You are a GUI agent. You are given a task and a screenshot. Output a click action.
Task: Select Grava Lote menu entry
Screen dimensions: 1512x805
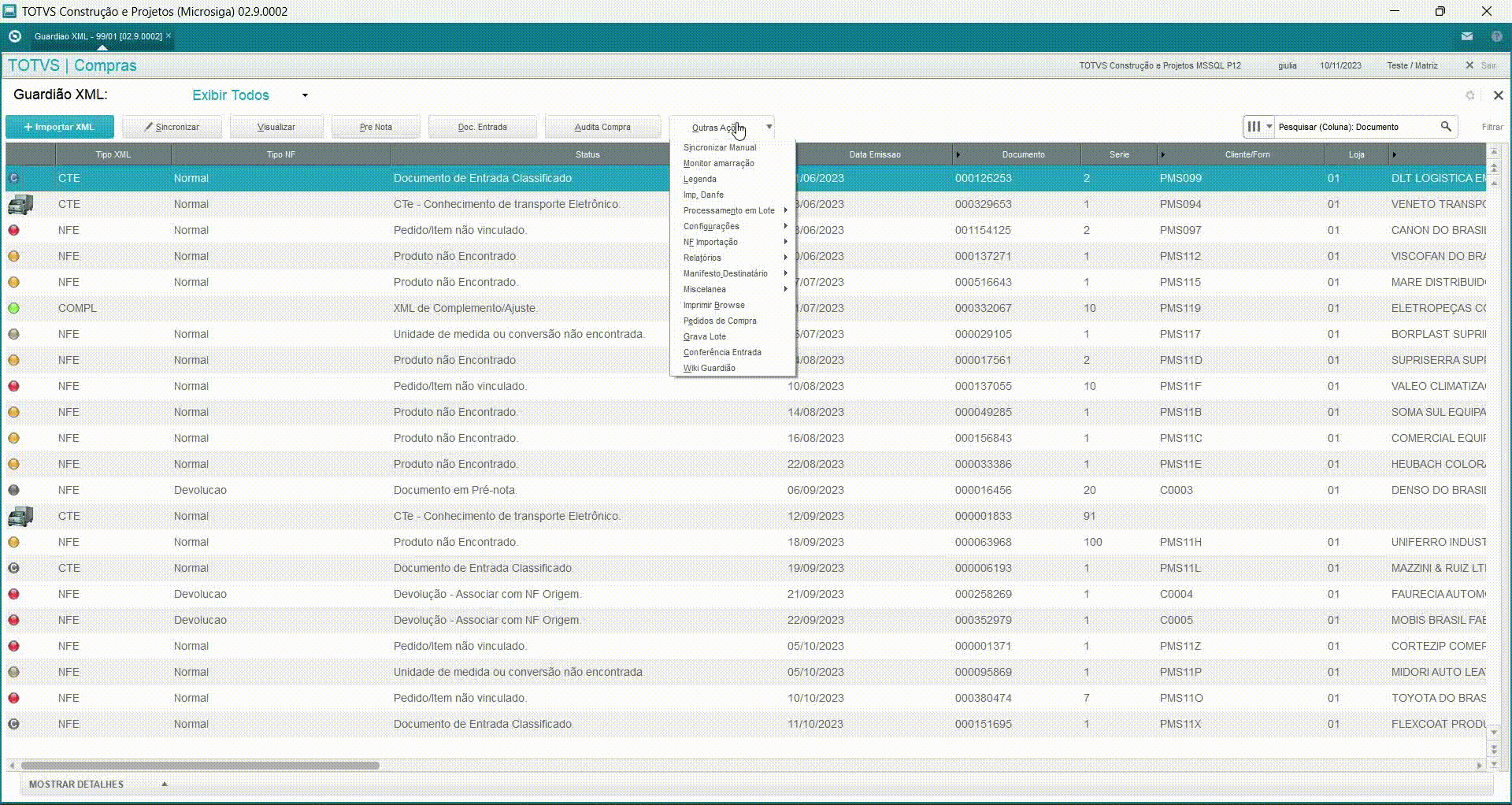pos(704,337)
